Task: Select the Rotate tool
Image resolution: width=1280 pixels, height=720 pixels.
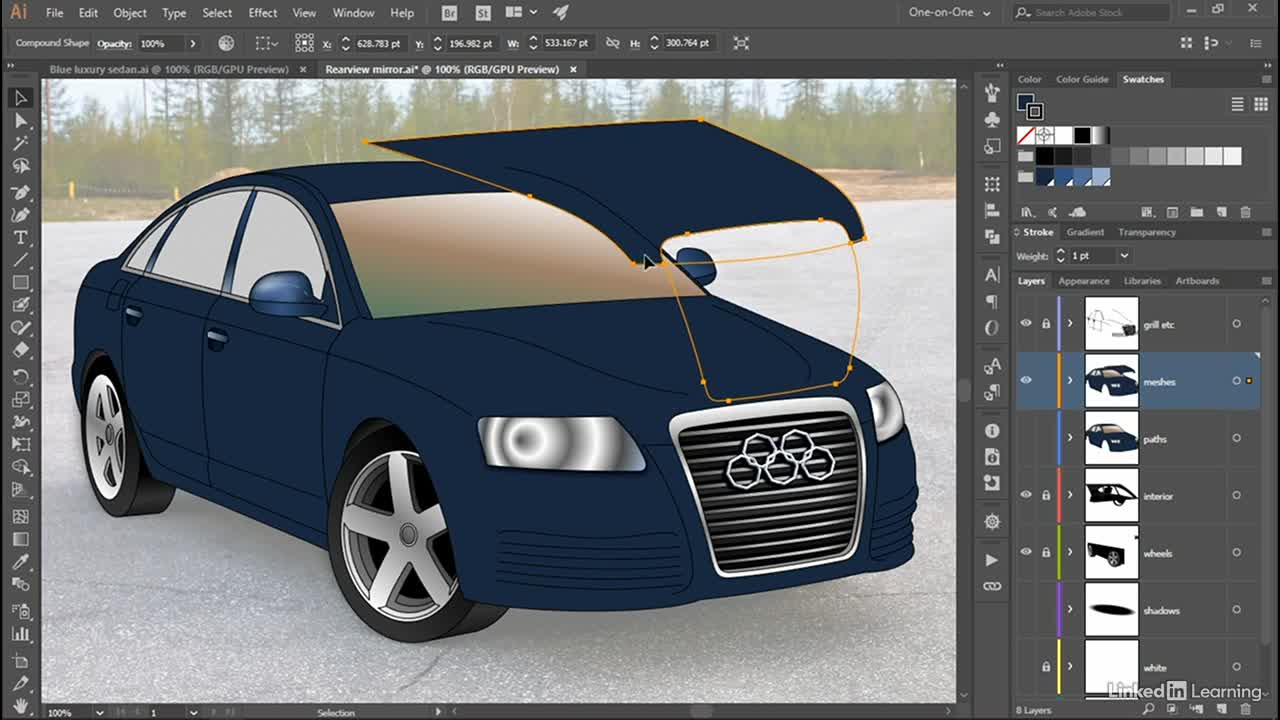Action: coord(20,377)
